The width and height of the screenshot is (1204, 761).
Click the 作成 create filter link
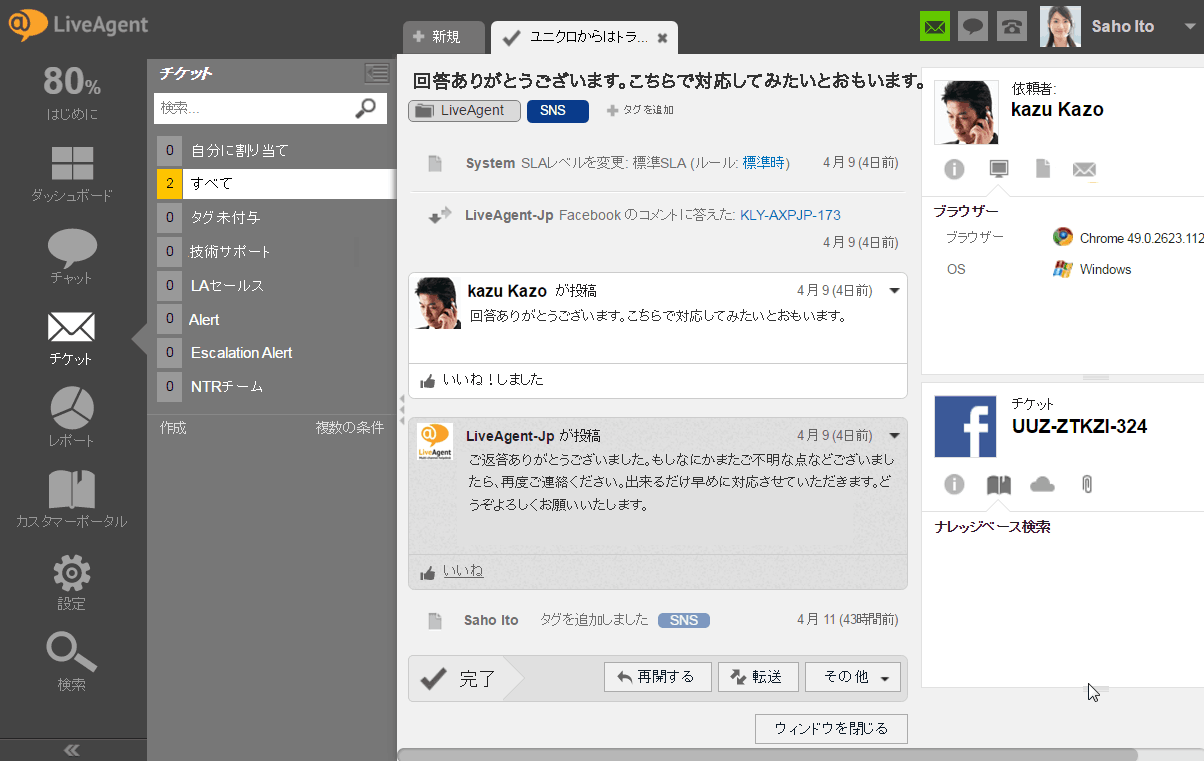173,427
